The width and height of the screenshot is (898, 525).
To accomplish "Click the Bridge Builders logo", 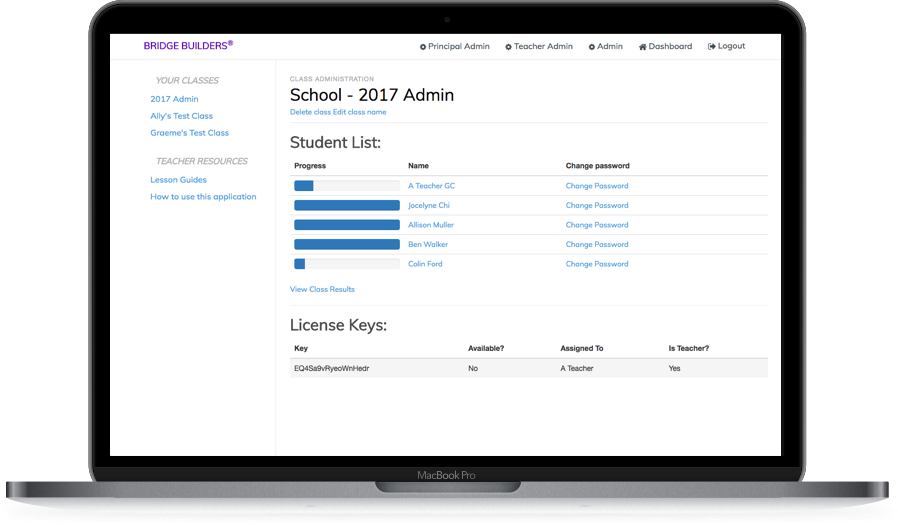I will 188,45.
